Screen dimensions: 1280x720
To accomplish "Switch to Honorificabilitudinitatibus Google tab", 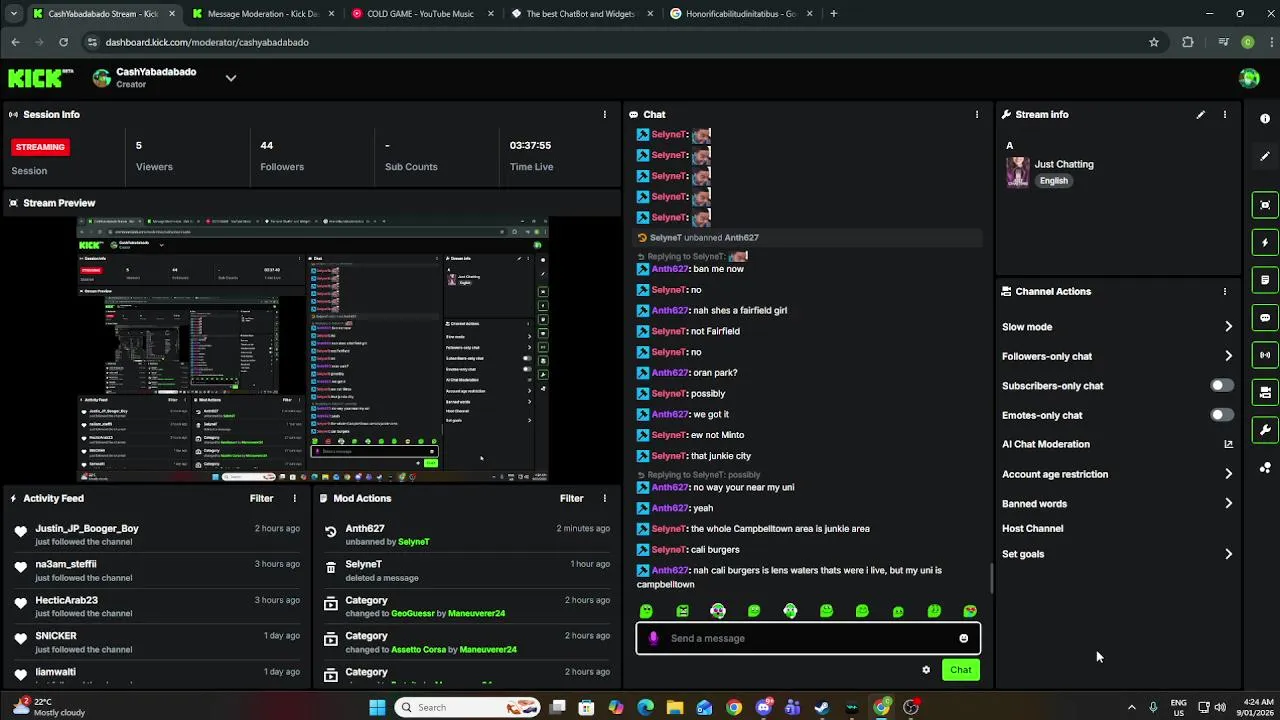I will (740, 14).
